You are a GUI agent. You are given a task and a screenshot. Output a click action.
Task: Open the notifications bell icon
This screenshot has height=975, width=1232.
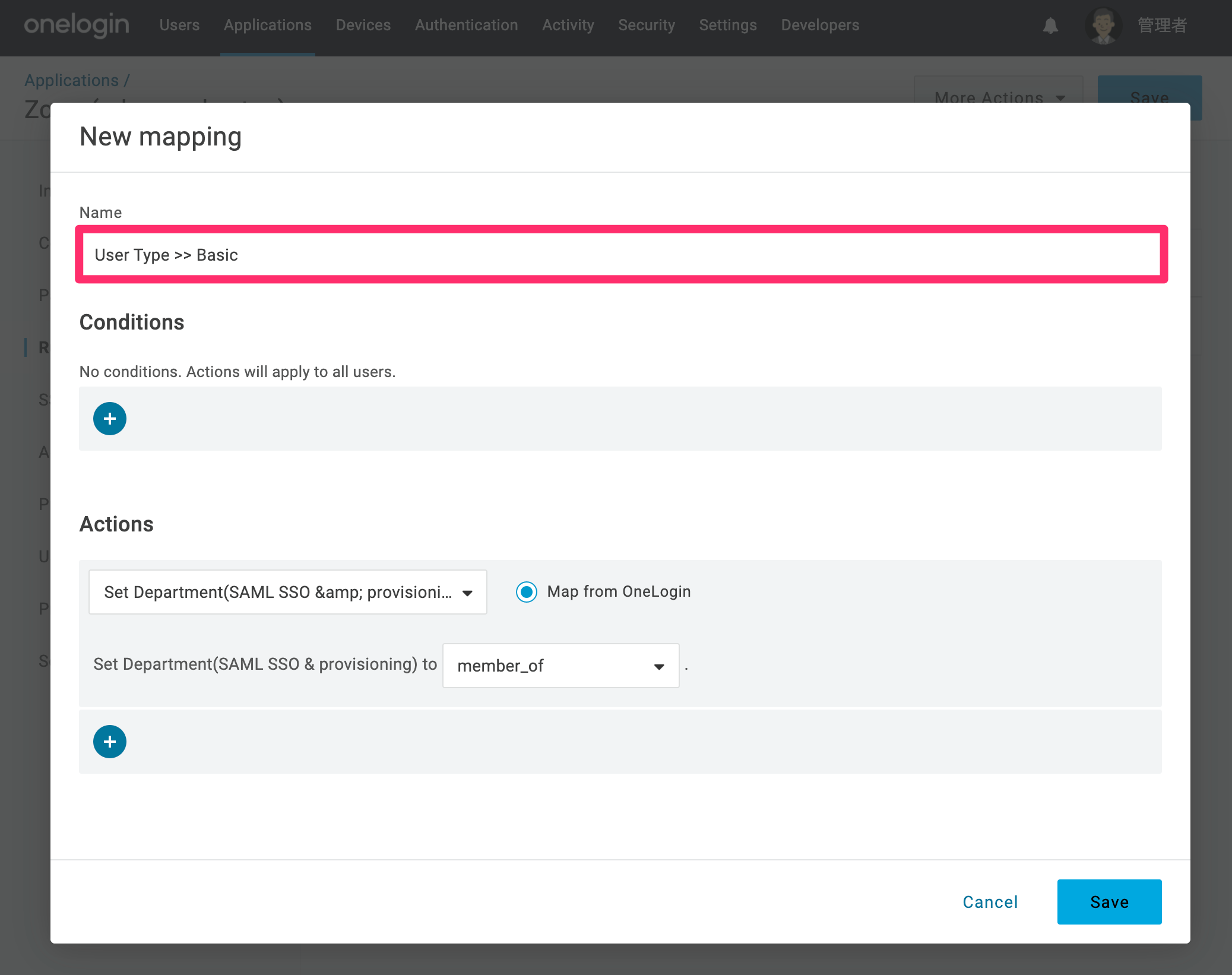(1050, 26)
